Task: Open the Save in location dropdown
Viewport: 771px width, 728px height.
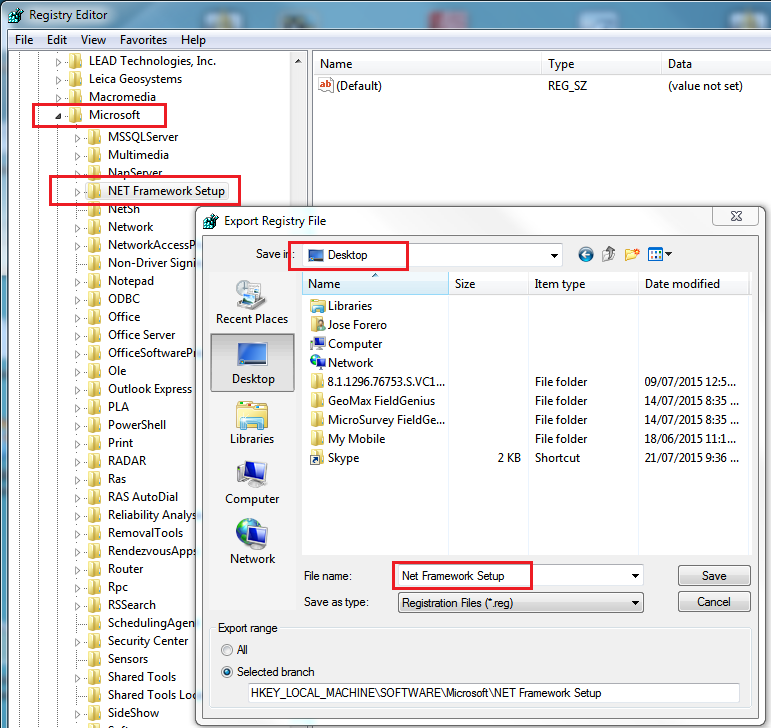Action: [553, 255]
